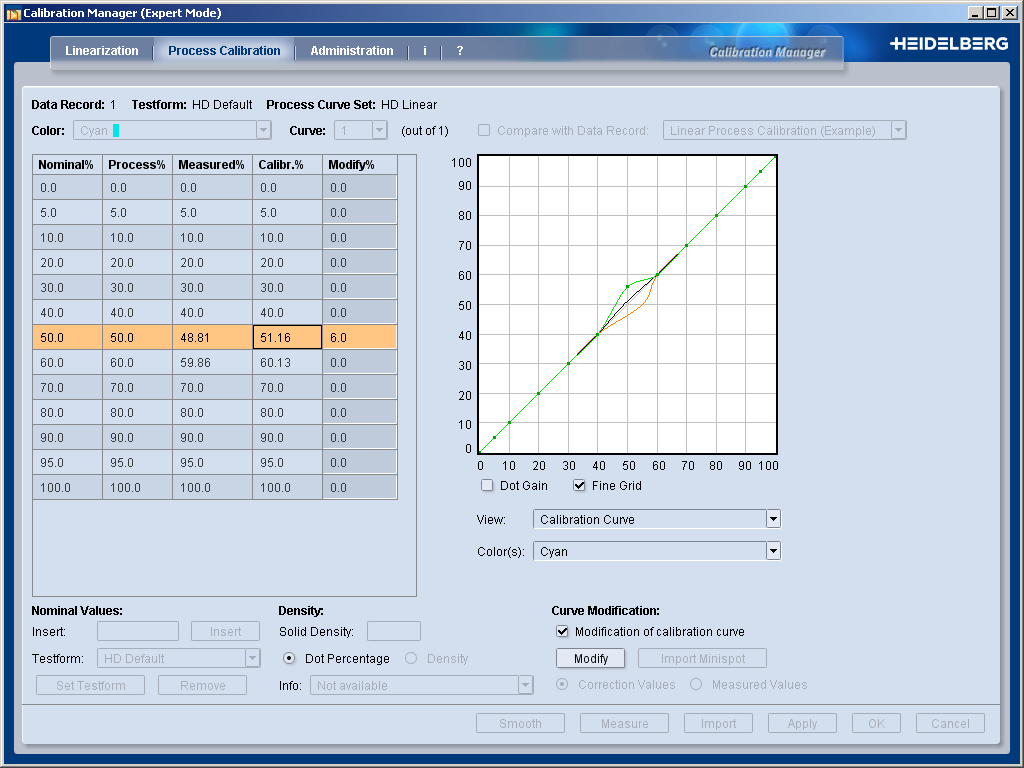Enable the Dot Gain checkbox

pyautogui.click(x=488, y=486)
